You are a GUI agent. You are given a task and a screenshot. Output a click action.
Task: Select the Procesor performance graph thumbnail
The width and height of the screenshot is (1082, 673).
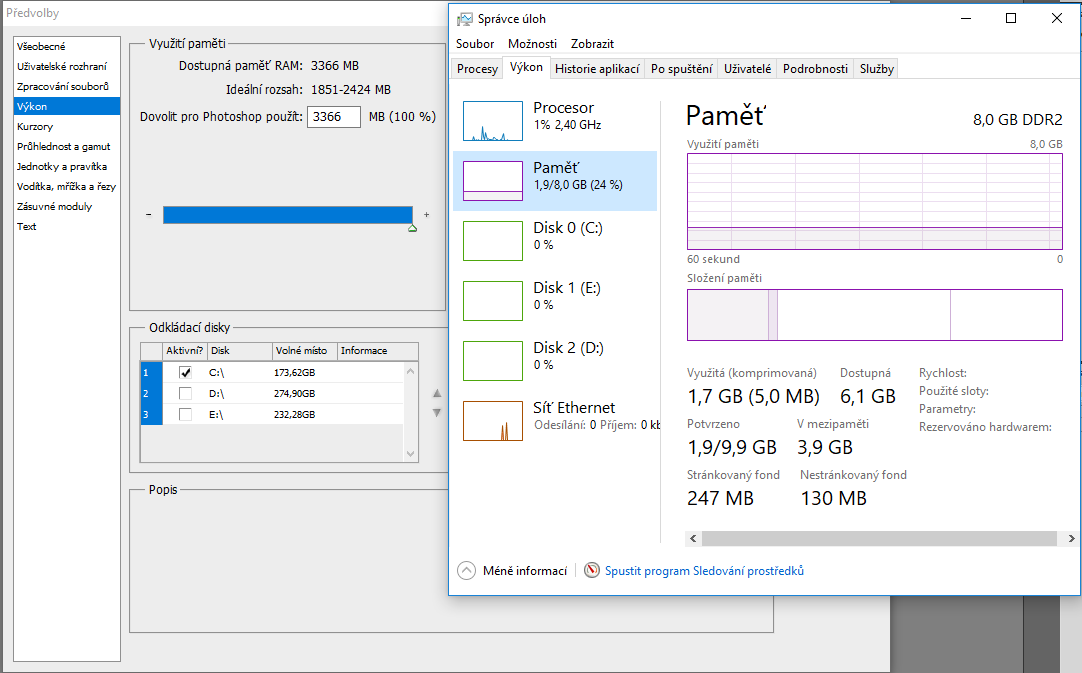pos(492,121)
